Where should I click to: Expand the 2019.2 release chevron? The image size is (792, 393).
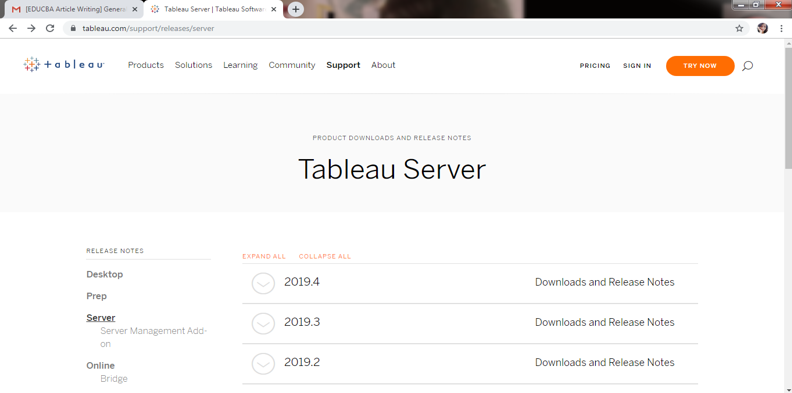coord(263,364)
